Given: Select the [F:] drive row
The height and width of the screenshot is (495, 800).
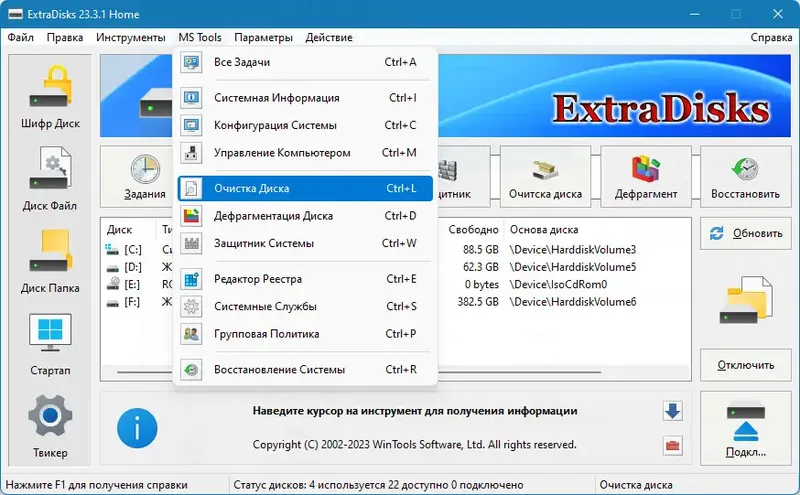Looking at the screenshot, I should pyautogui.click(x=395, y=302).
